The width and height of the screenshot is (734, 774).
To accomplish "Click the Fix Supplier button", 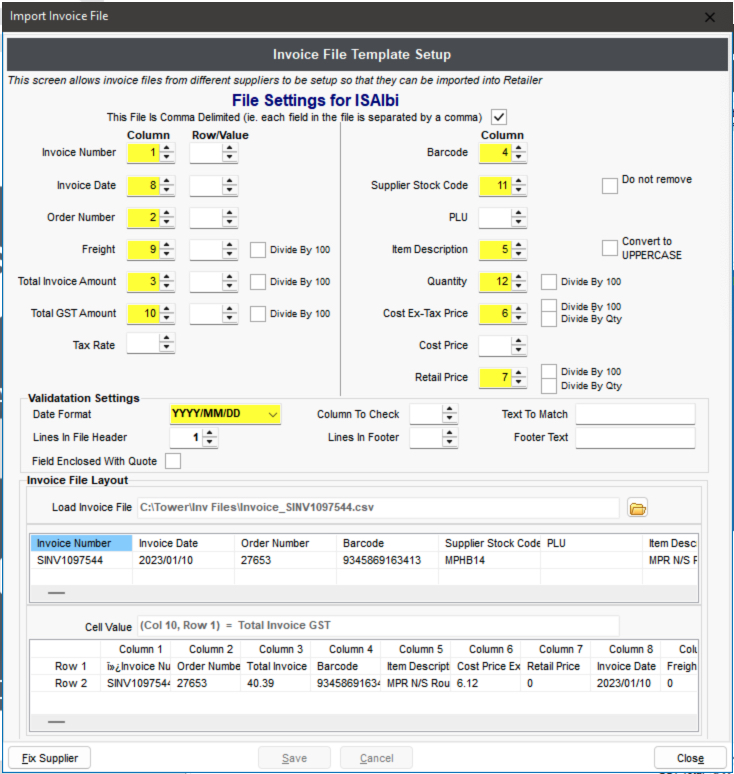I will 49,758.
